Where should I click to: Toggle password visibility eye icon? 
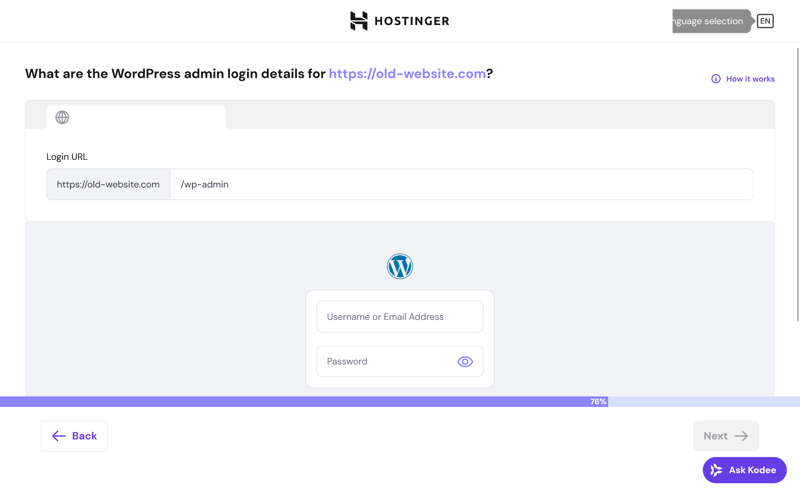click(465, 362)
